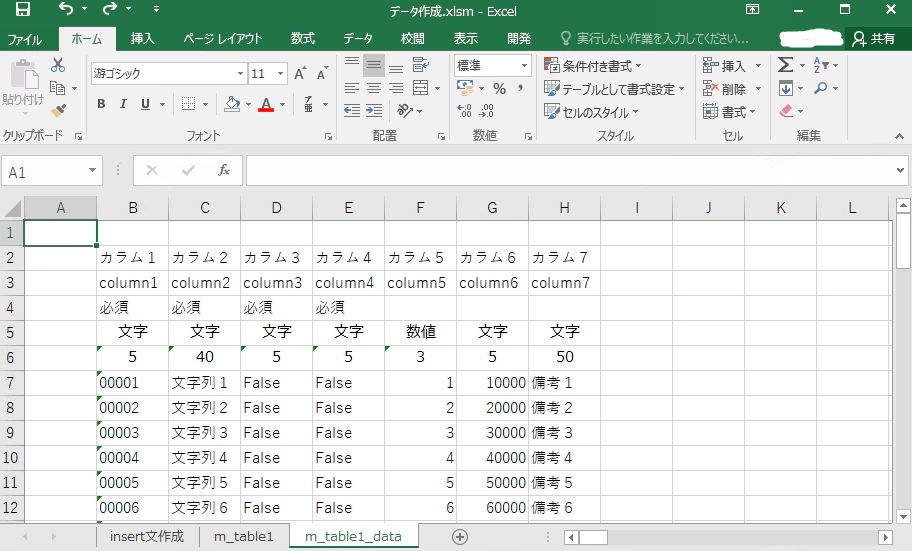Open insert function fx dialog

223,170
